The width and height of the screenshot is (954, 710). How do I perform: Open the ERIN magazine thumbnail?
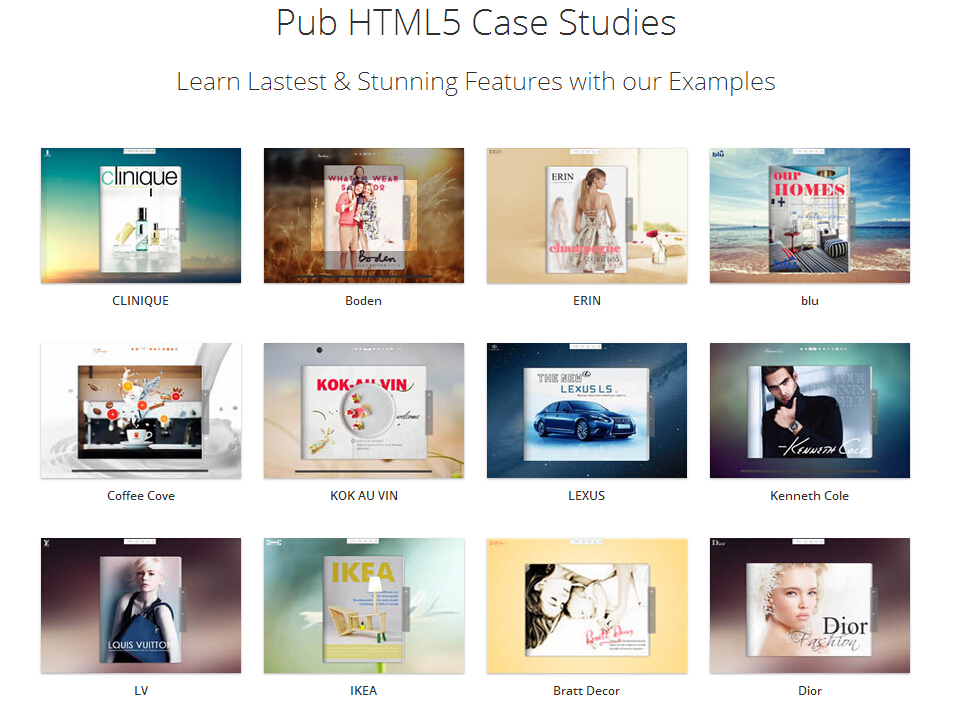(x=587, y=215)
